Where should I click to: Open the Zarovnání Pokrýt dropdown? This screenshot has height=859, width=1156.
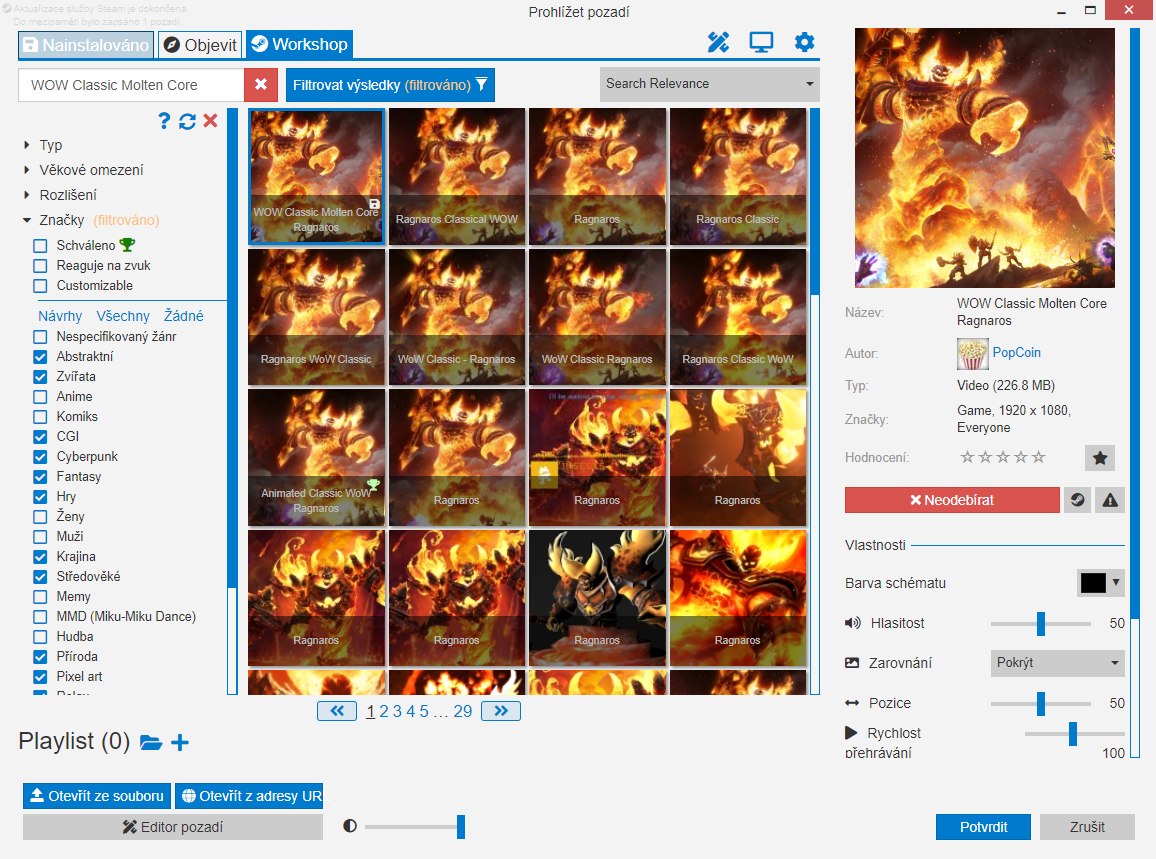coord(1058,663)
